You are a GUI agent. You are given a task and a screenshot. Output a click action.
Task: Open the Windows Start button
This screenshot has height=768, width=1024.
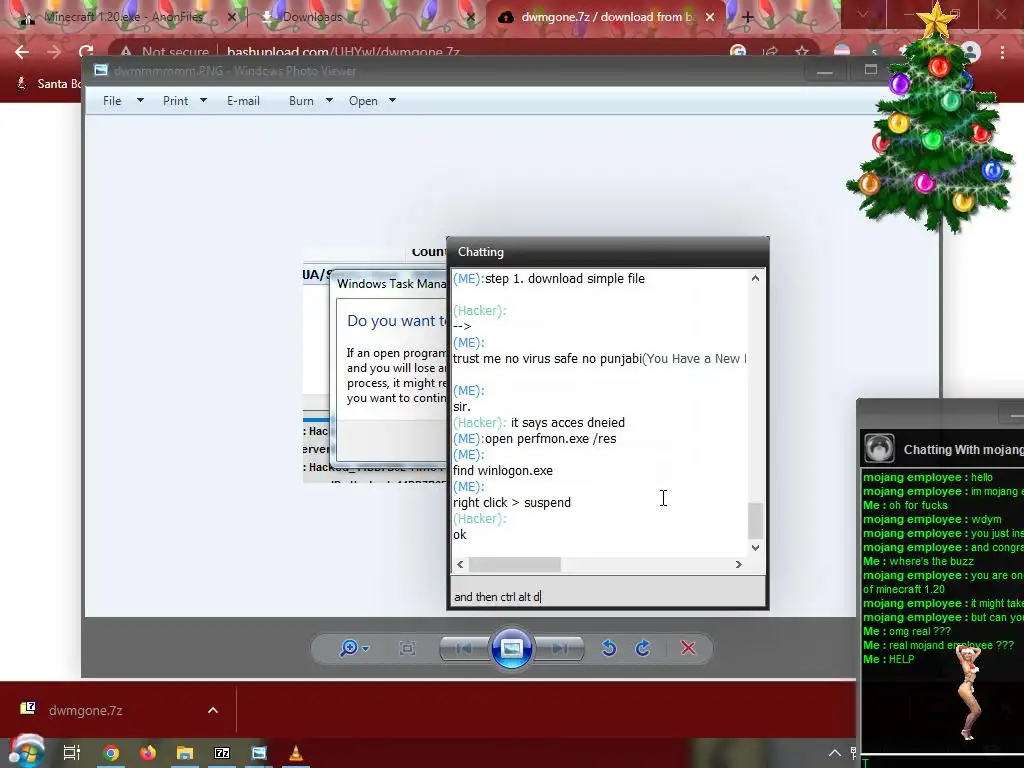(27, 752)
